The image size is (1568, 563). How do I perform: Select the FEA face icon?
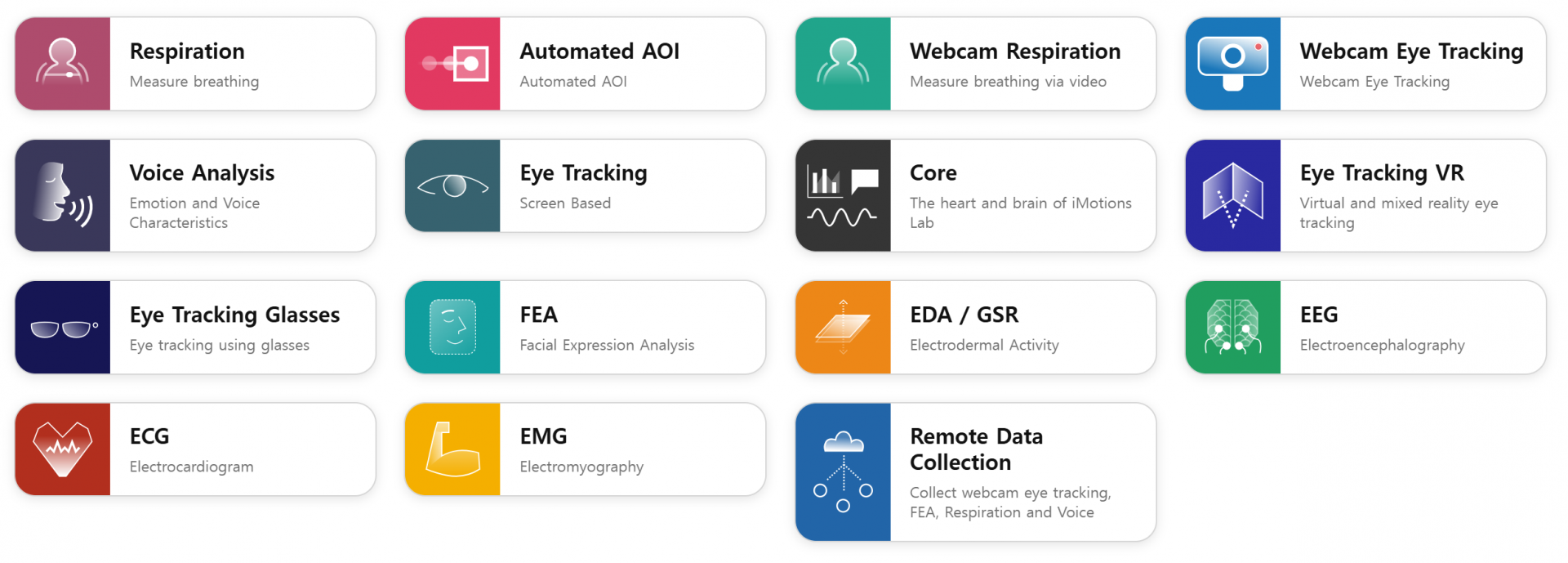(453, 328)
